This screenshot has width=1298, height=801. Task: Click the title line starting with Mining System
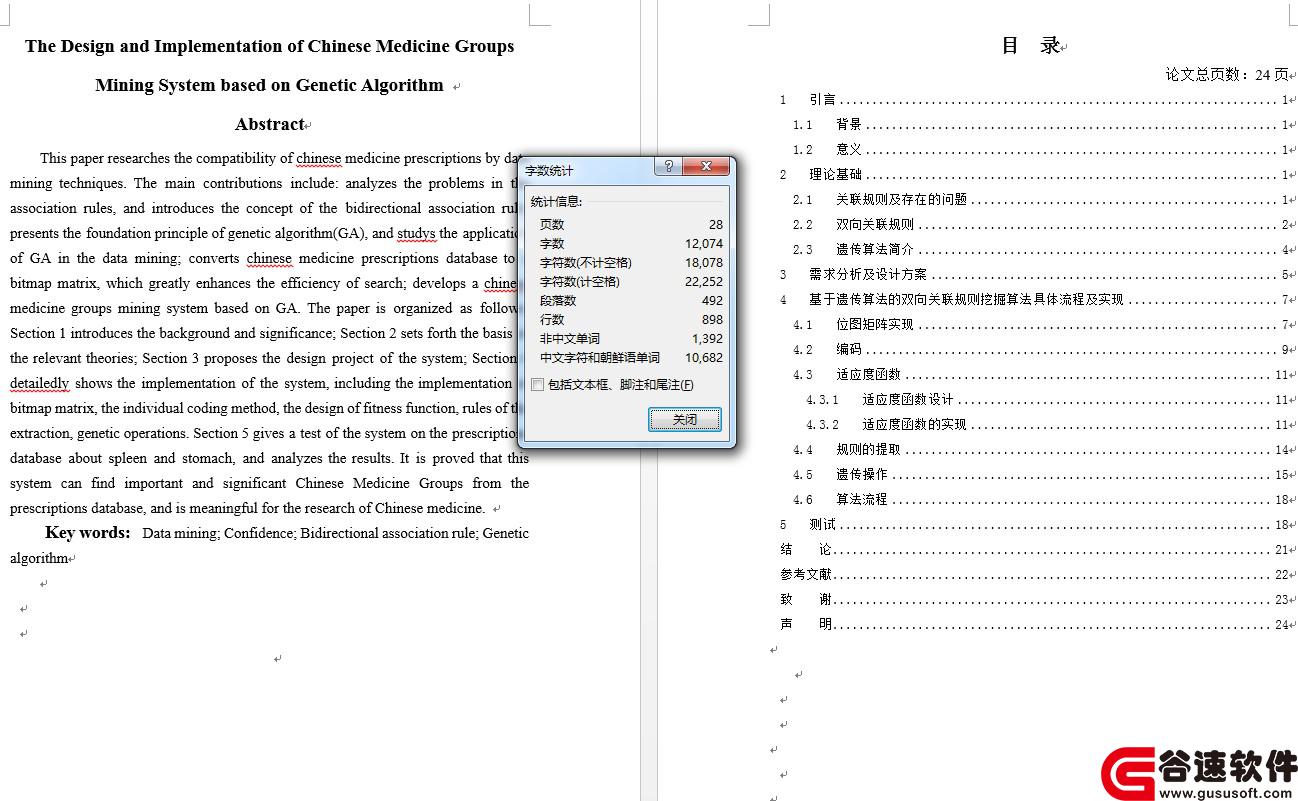point(269,85)
